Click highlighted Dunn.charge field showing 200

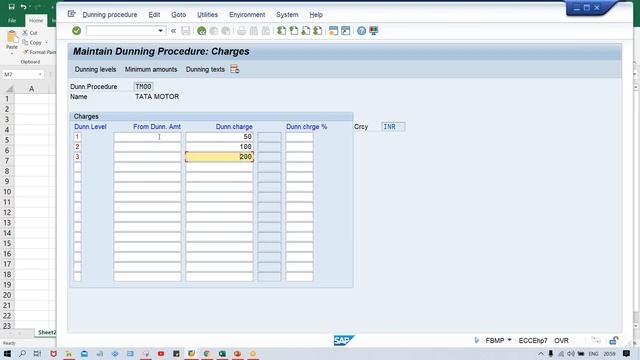pos(219,157)
